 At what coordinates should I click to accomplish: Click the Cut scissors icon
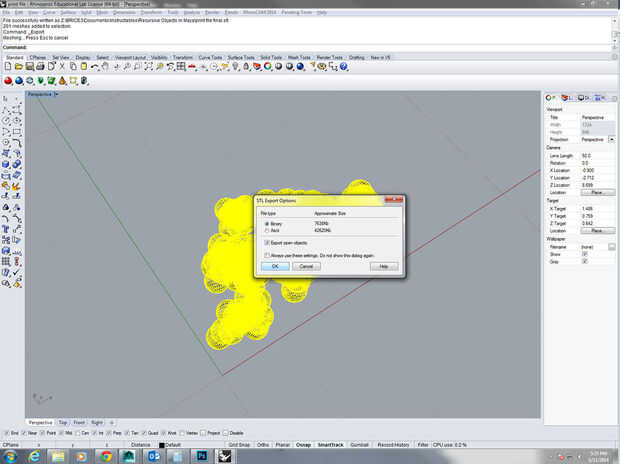coord(62,66)
